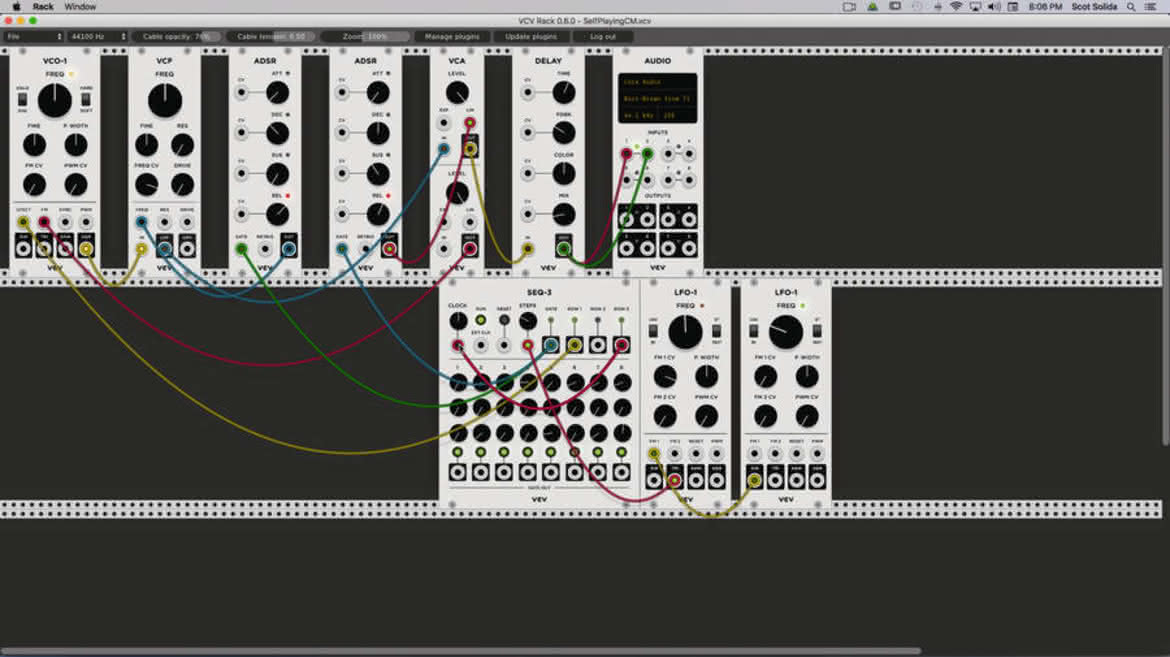Click the VCF large FREQ knob
Screen dimensions: 1170x657
(165, 101)
